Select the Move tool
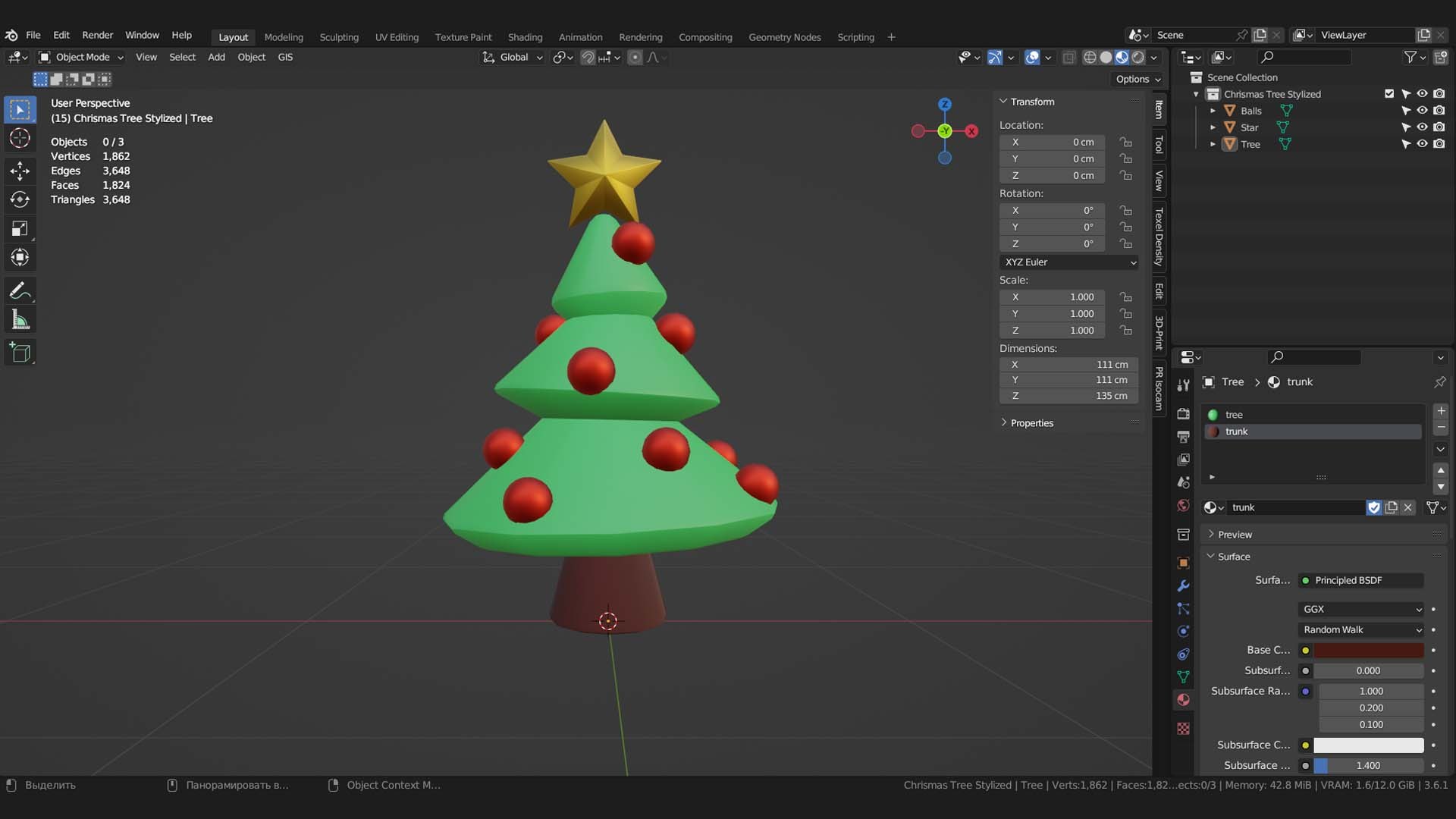The width and height of the screenshot is (1456, 819). click(x=20, y=171)
